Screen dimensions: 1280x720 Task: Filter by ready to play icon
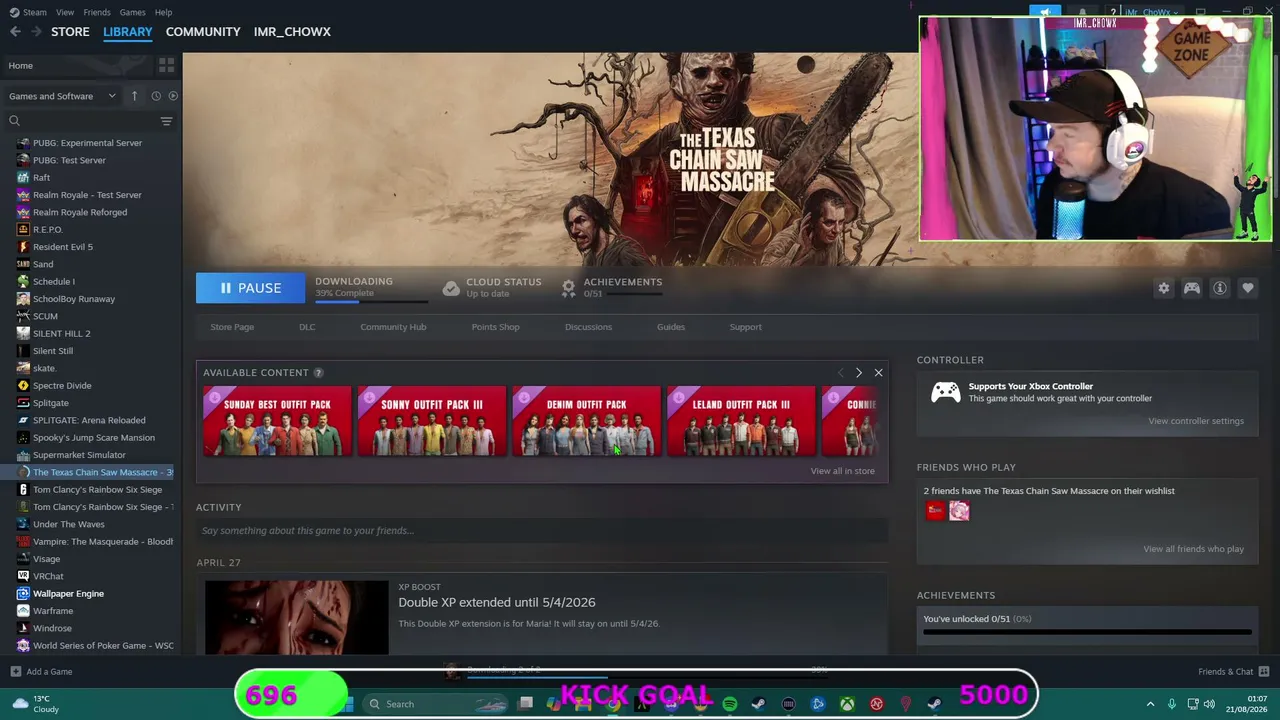[173, 96]
